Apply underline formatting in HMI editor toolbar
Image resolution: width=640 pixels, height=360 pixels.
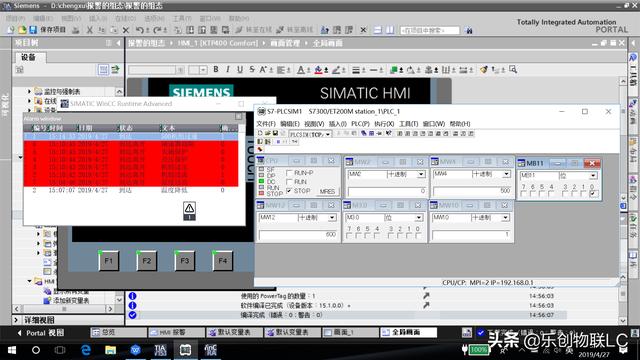tap(240, 70)
